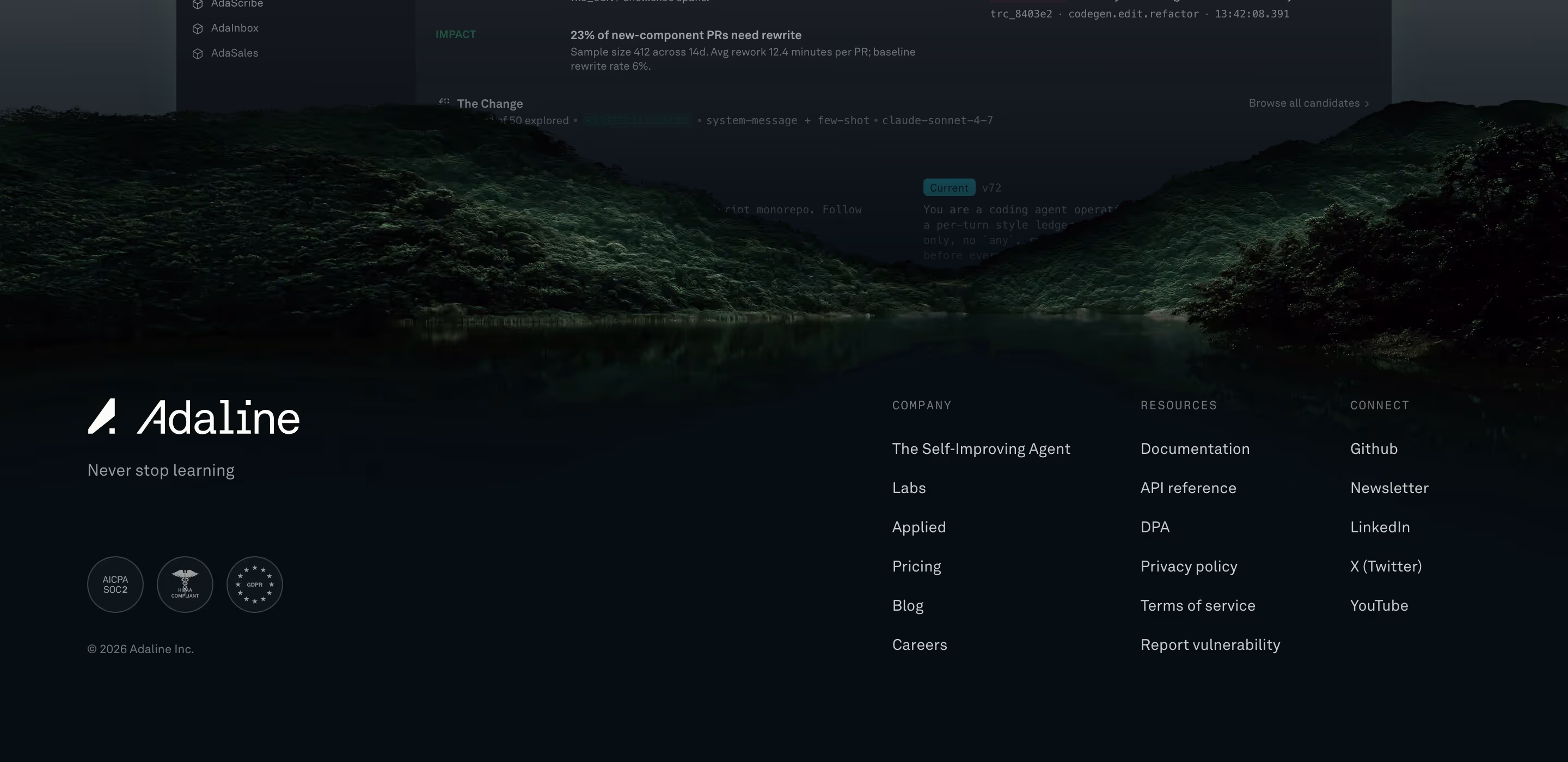
Task: Click the HIPAA Compliant badge
Action: coord(185,584)
